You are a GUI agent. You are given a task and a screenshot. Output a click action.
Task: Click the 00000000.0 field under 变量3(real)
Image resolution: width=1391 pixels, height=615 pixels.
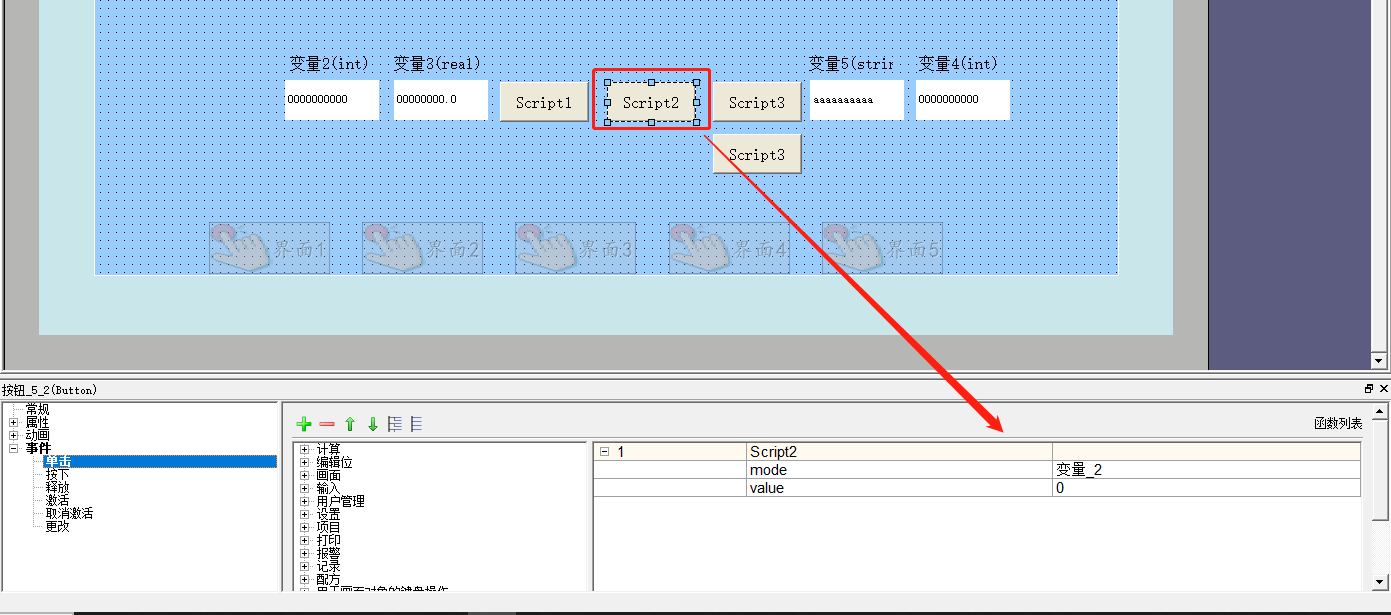441,100
